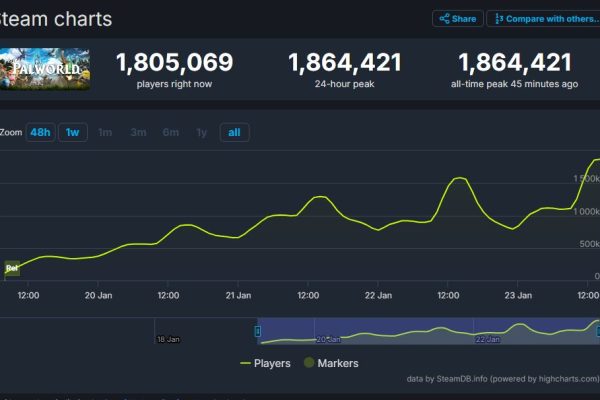Click the Rel marker on the chart
The height and width of the screenshot is (400, 600).
click(12, 268)
